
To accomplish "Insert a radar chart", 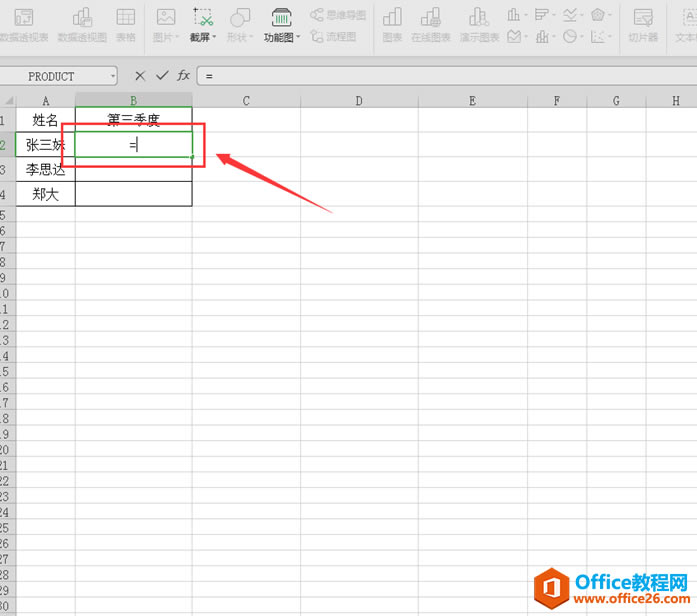I will coord(598,15).
